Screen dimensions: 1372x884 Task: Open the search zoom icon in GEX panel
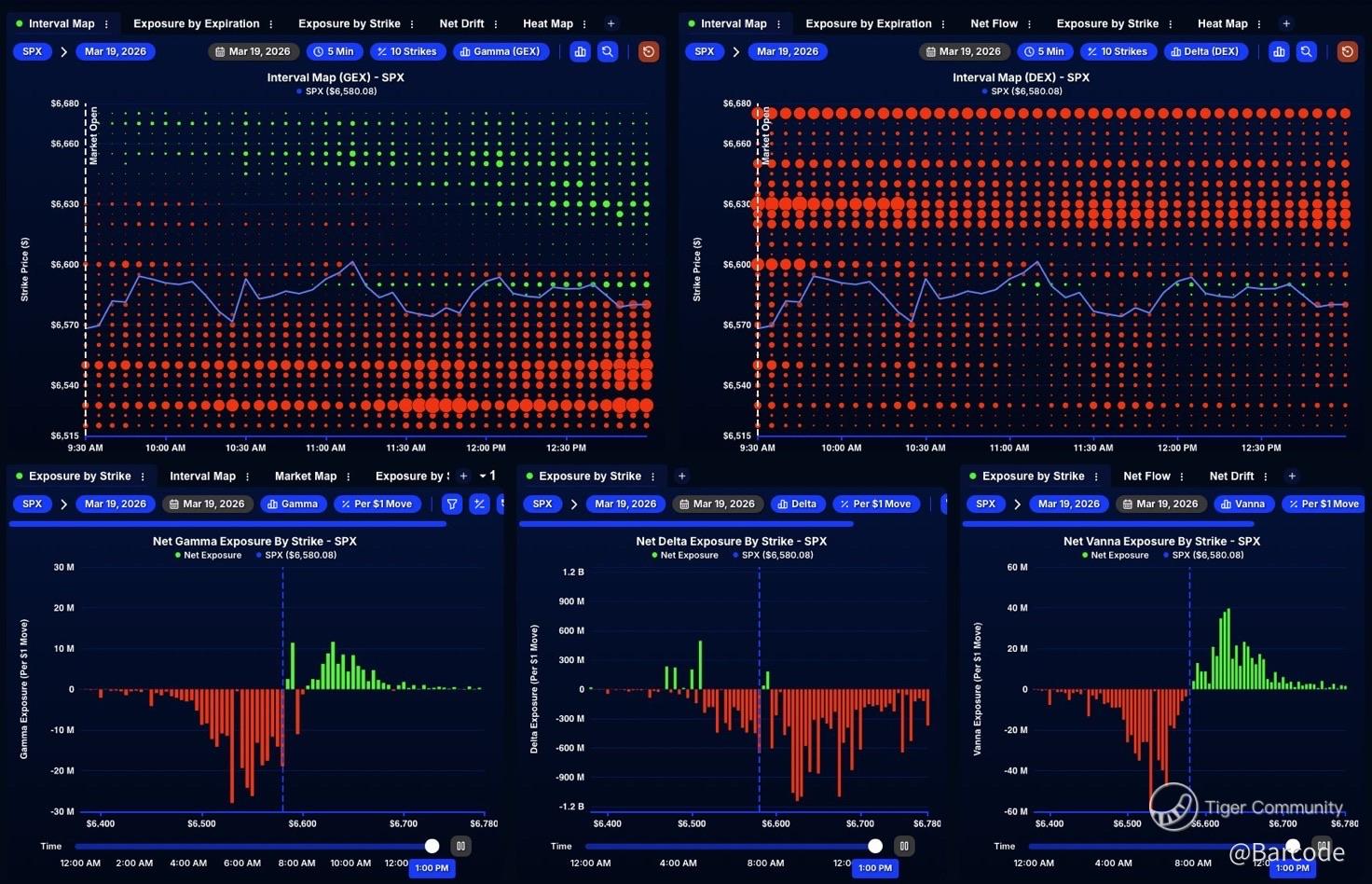608,51
